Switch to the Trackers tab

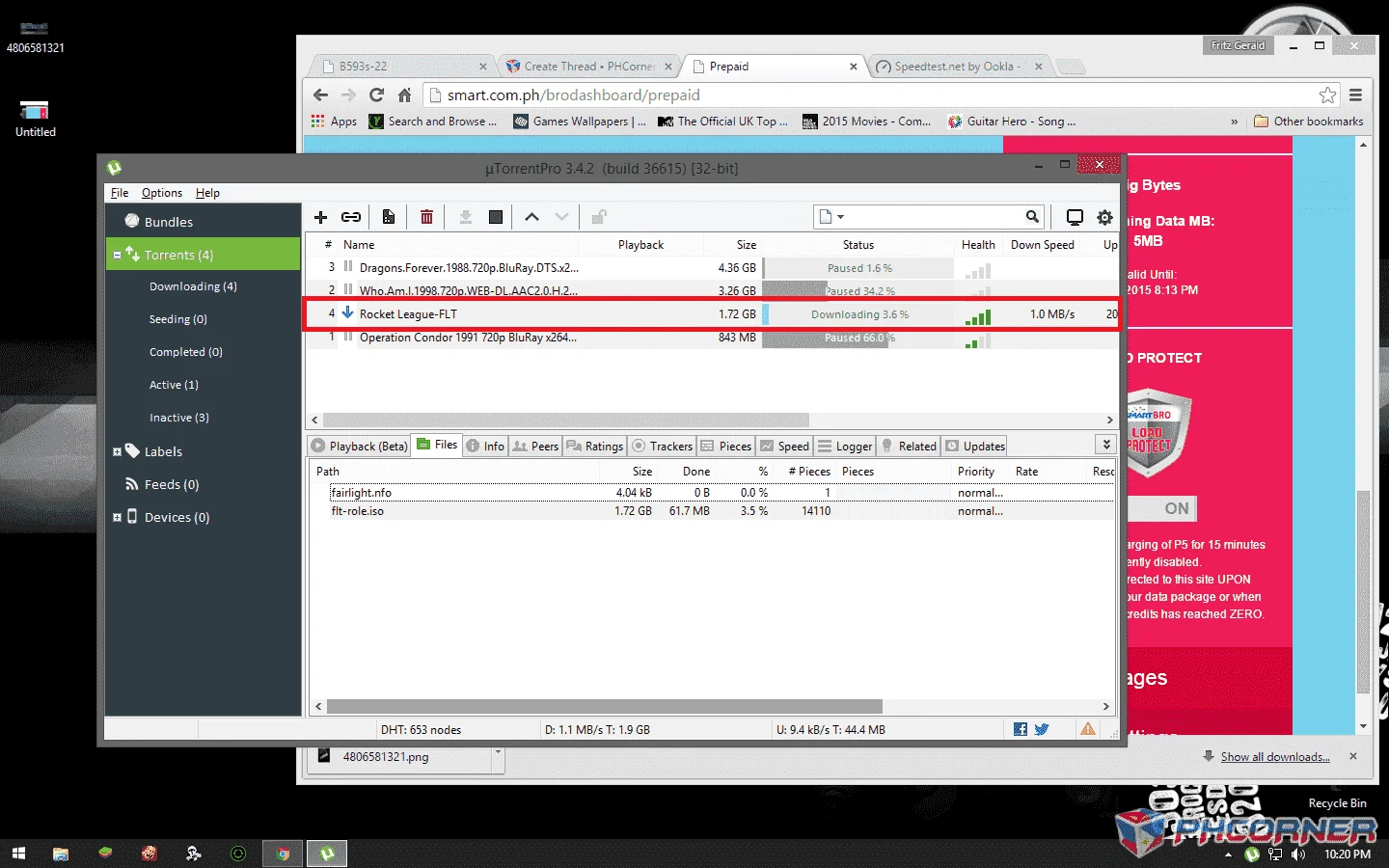[662, 446]
